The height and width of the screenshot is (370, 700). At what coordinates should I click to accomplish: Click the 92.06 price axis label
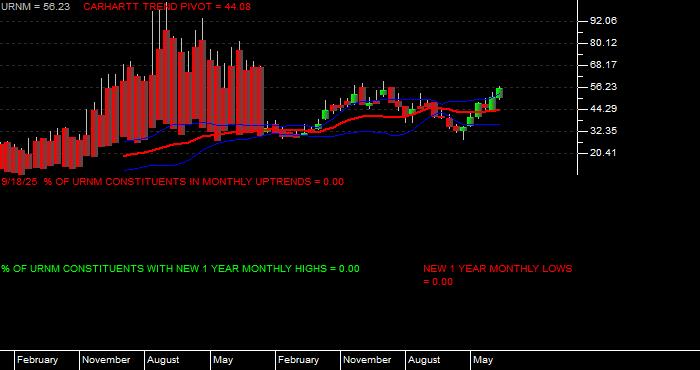point(603,21)
